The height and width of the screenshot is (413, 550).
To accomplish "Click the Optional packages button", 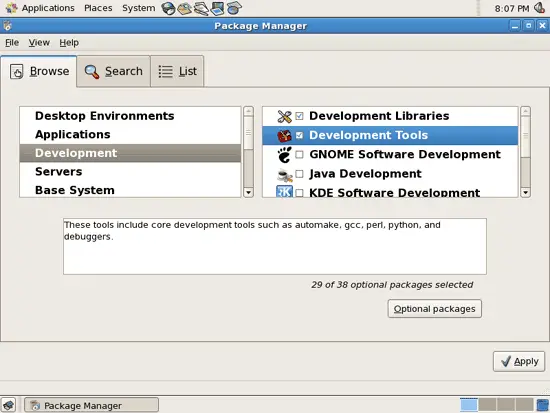I will pos(435,309).
